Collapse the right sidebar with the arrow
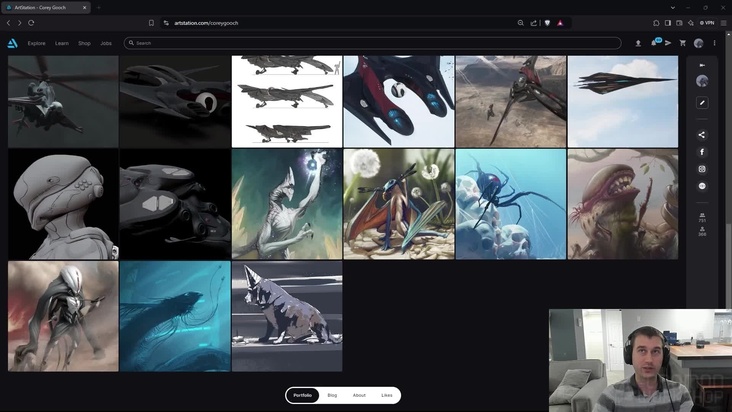The width and height of the screenshot is (732, 412). [702, 65]
